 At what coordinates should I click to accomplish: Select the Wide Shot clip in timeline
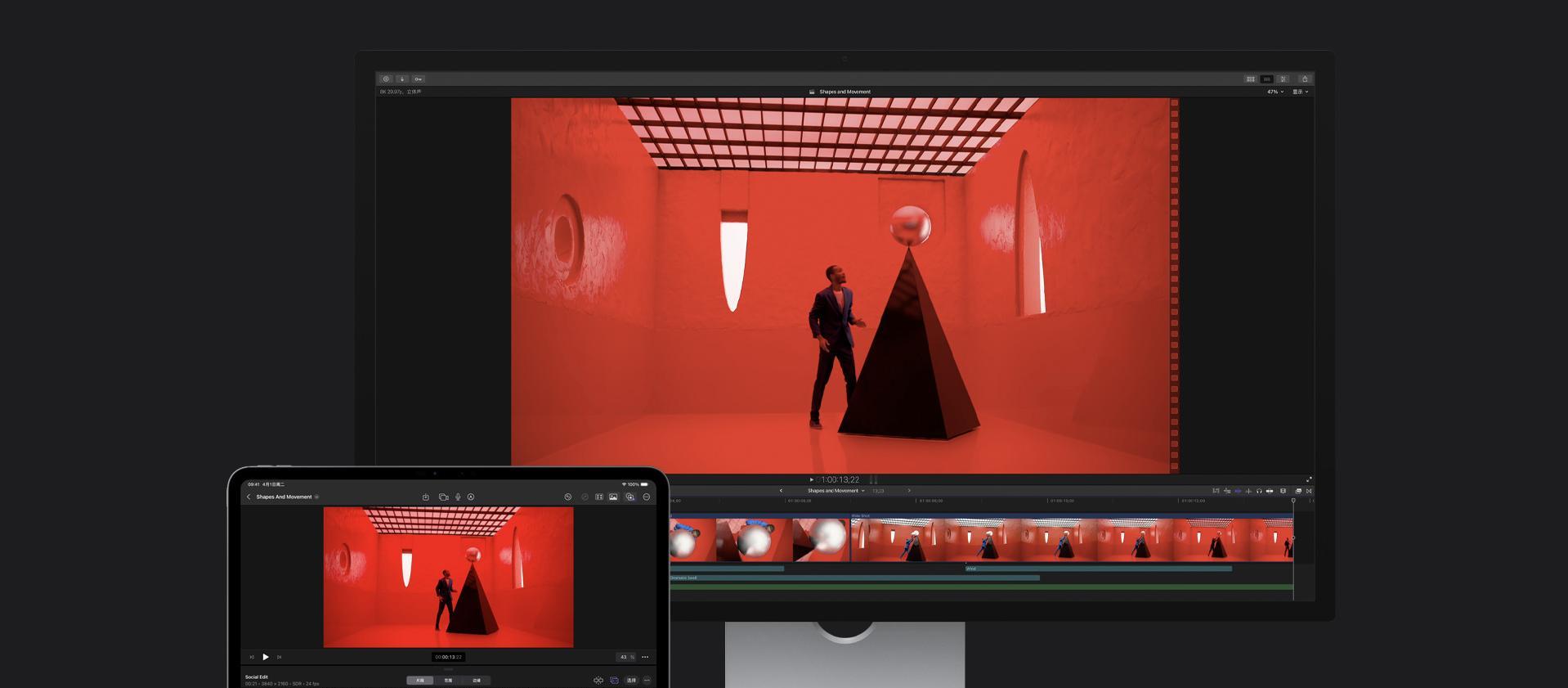point(1072,539)
